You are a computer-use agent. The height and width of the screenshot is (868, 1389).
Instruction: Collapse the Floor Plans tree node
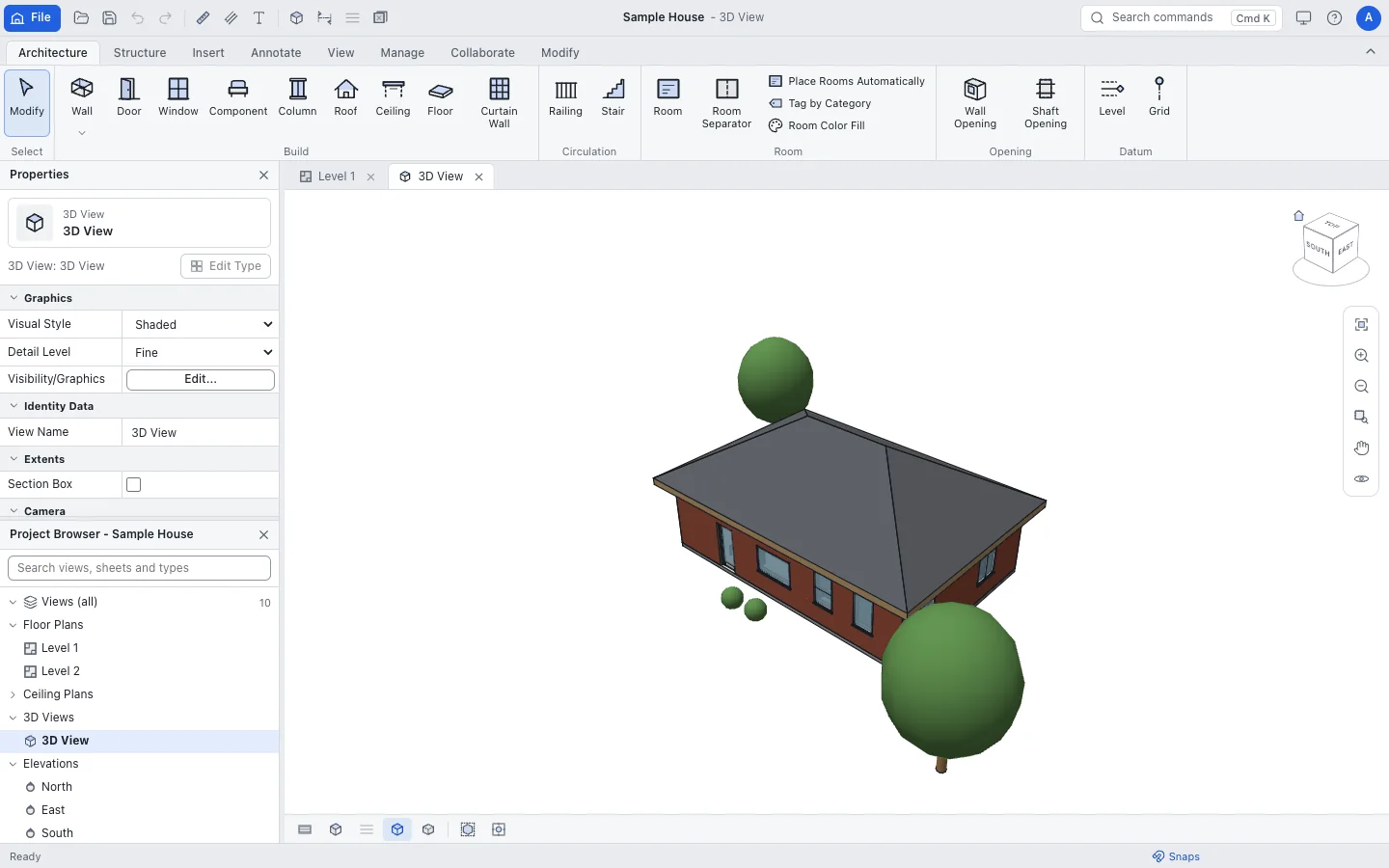click(x=13, y=625)
